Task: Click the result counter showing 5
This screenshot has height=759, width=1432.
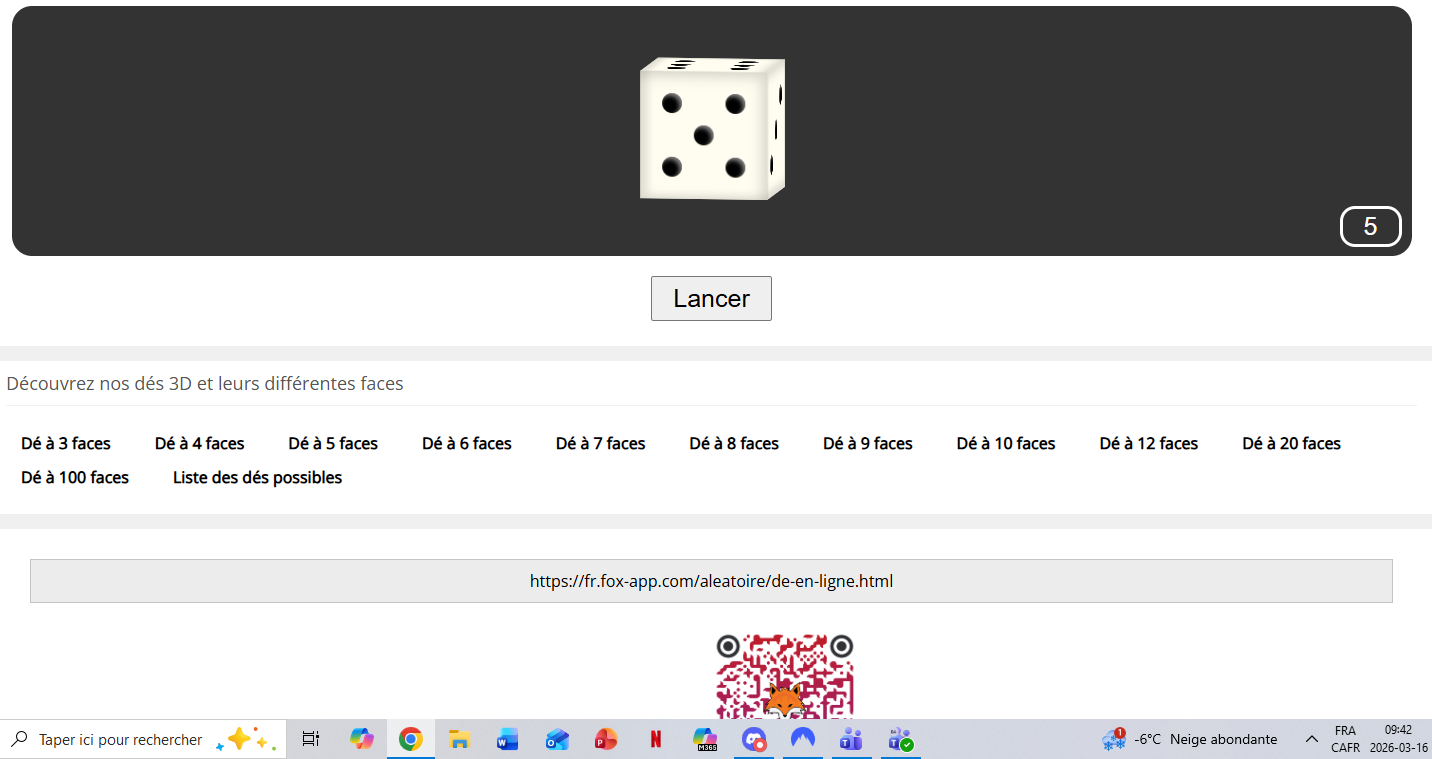Action: pyautogui.click(x=1370, y=226)
